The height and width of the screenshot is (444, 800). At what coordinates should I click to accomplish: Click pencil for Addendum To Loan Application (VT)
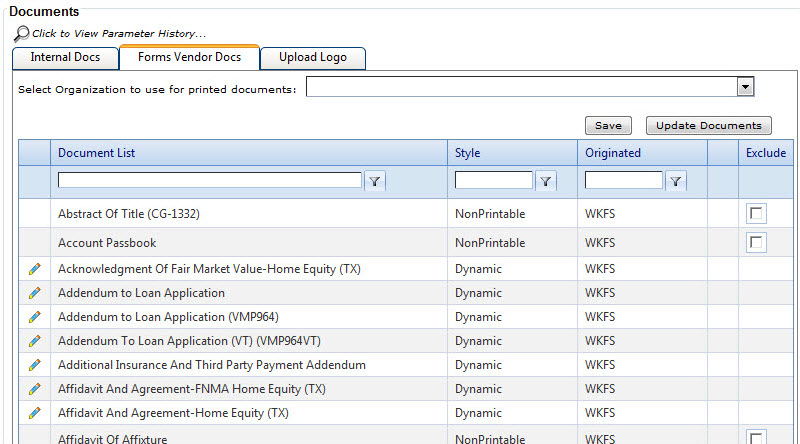pyautogui.click(x=34, y=341)
